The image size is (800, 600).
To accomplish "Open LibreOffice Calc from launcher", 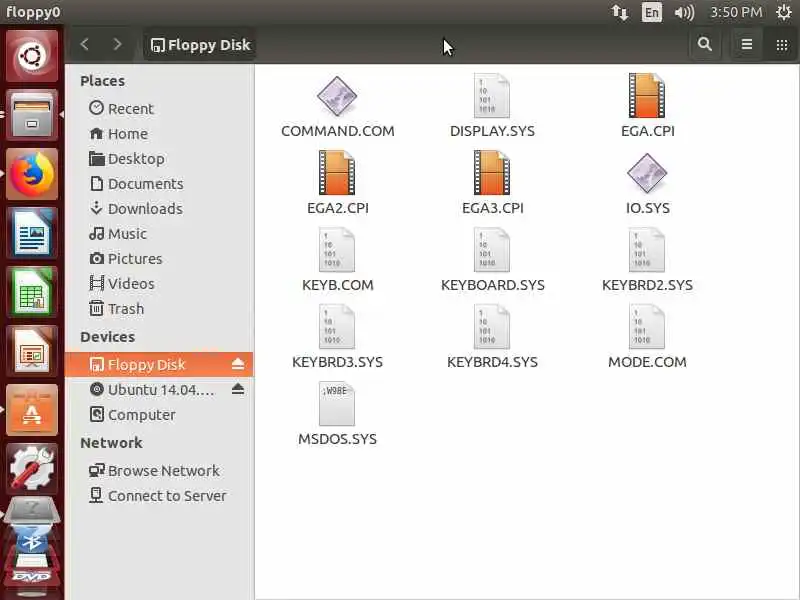I will point(32,292).
